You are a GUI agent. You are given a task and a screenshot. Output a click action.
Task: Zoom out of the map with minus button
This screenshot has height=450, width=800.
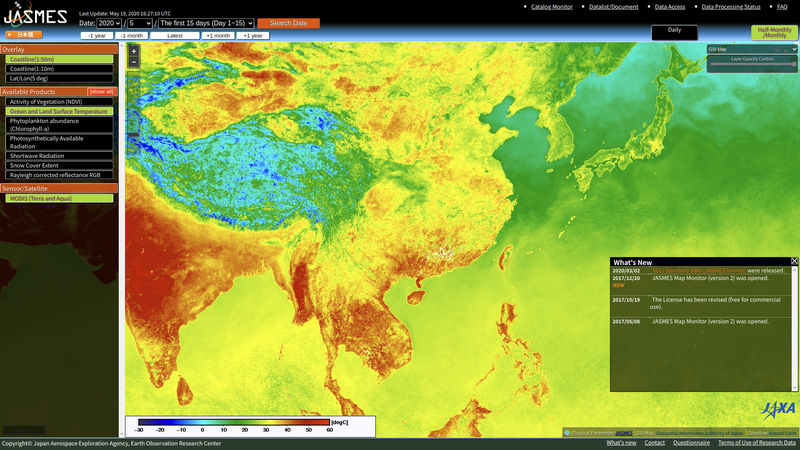pos(134,62)
